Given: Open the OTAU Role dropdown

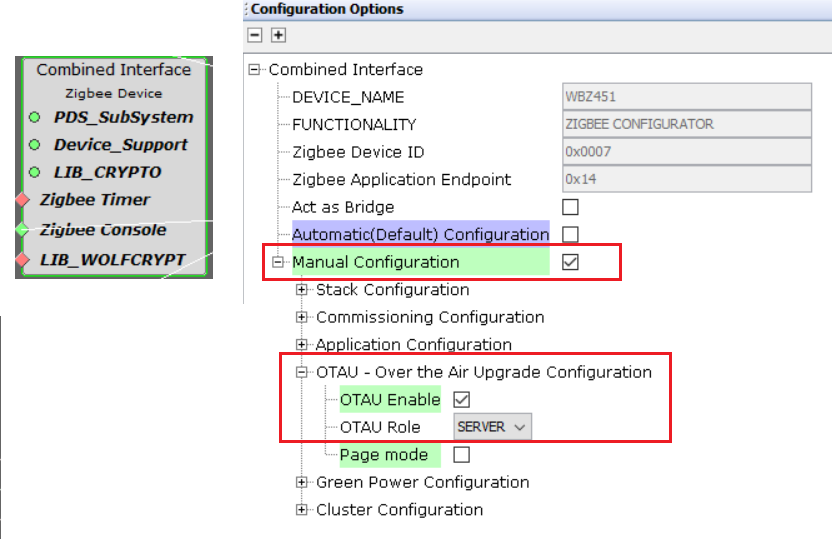Looking at the screenshot, I should coord(491,427).
